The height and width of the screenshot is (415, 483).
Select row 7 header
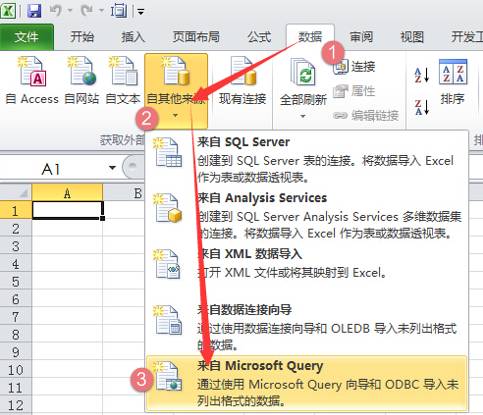(16, 316)
